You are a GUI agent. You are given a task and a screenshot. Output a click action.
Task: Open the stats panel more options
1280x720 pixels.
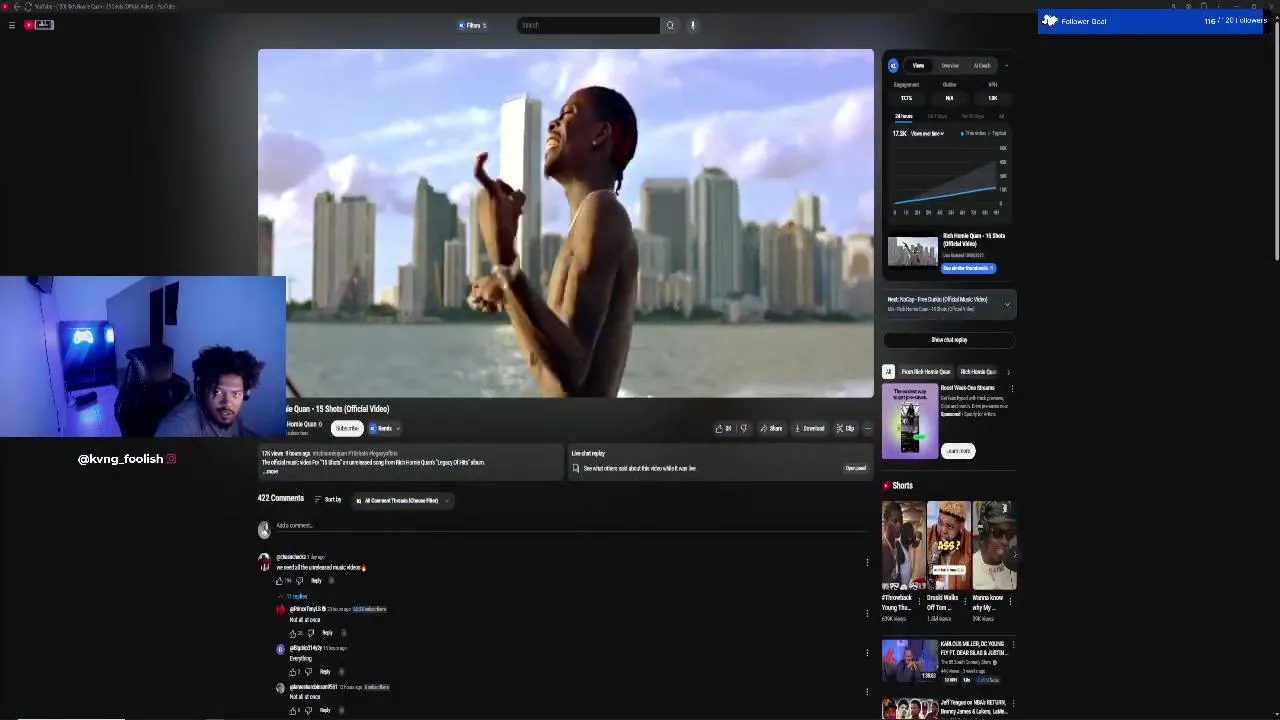(x=1007, y=66)
